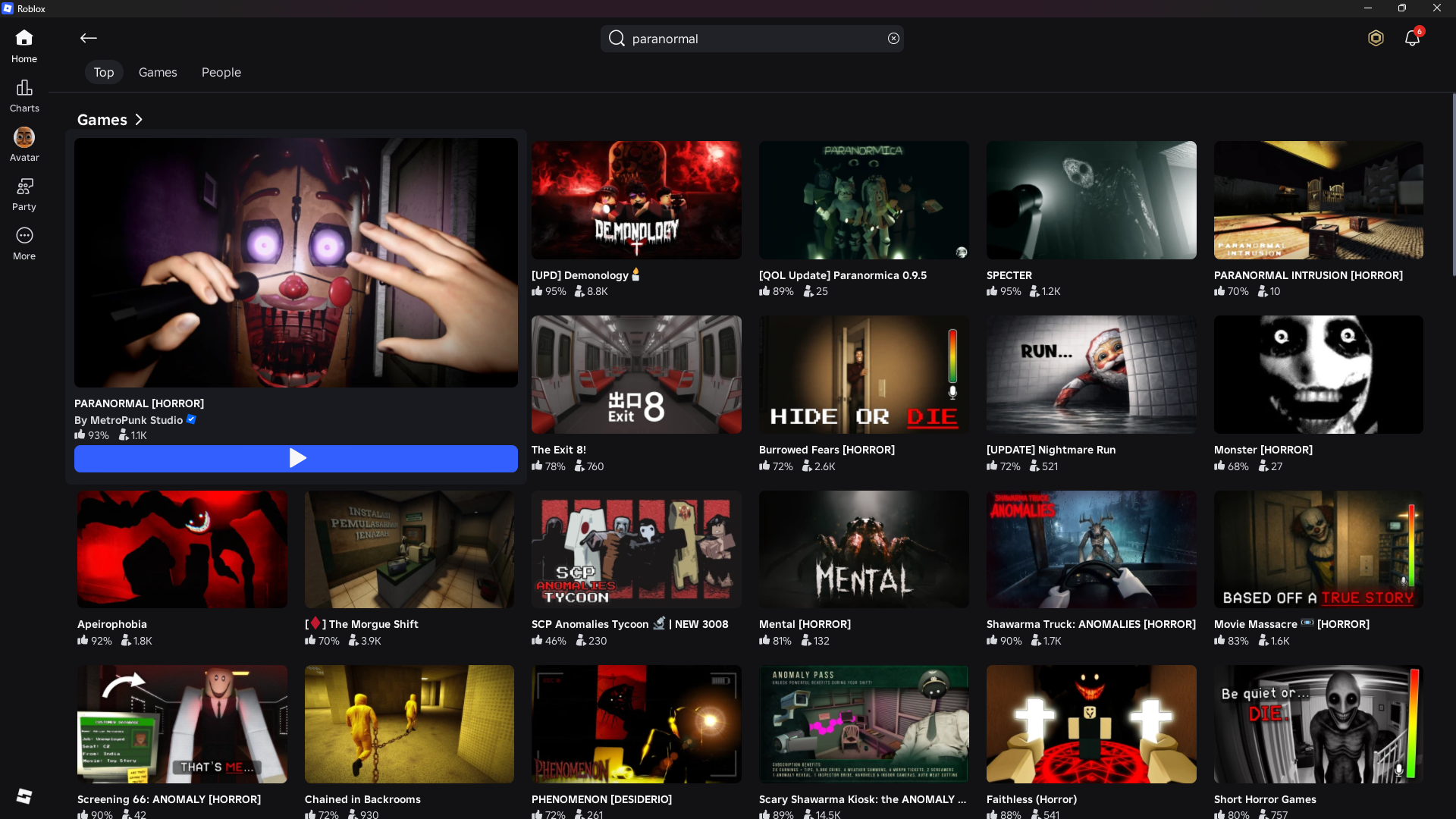Open the Robux balance icon

coord(1376,38)
